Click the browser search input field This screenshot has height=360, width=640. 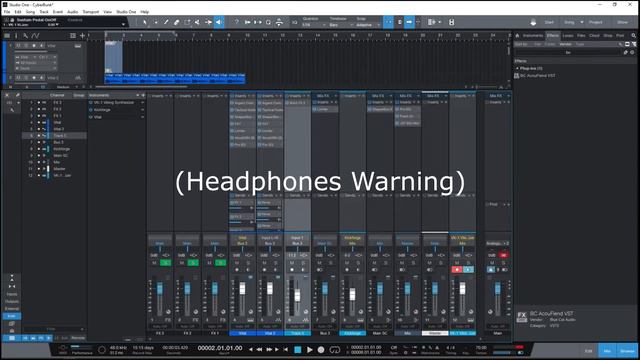[x=568, y=52]
